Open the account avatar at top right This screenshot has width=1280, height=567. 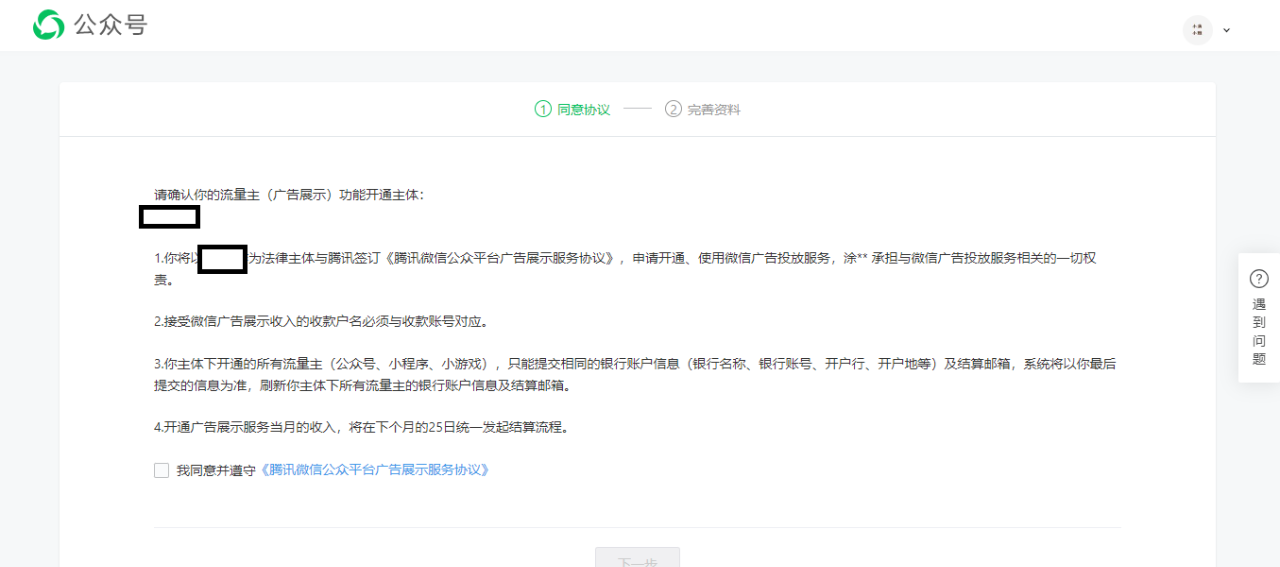[1197, 29]
